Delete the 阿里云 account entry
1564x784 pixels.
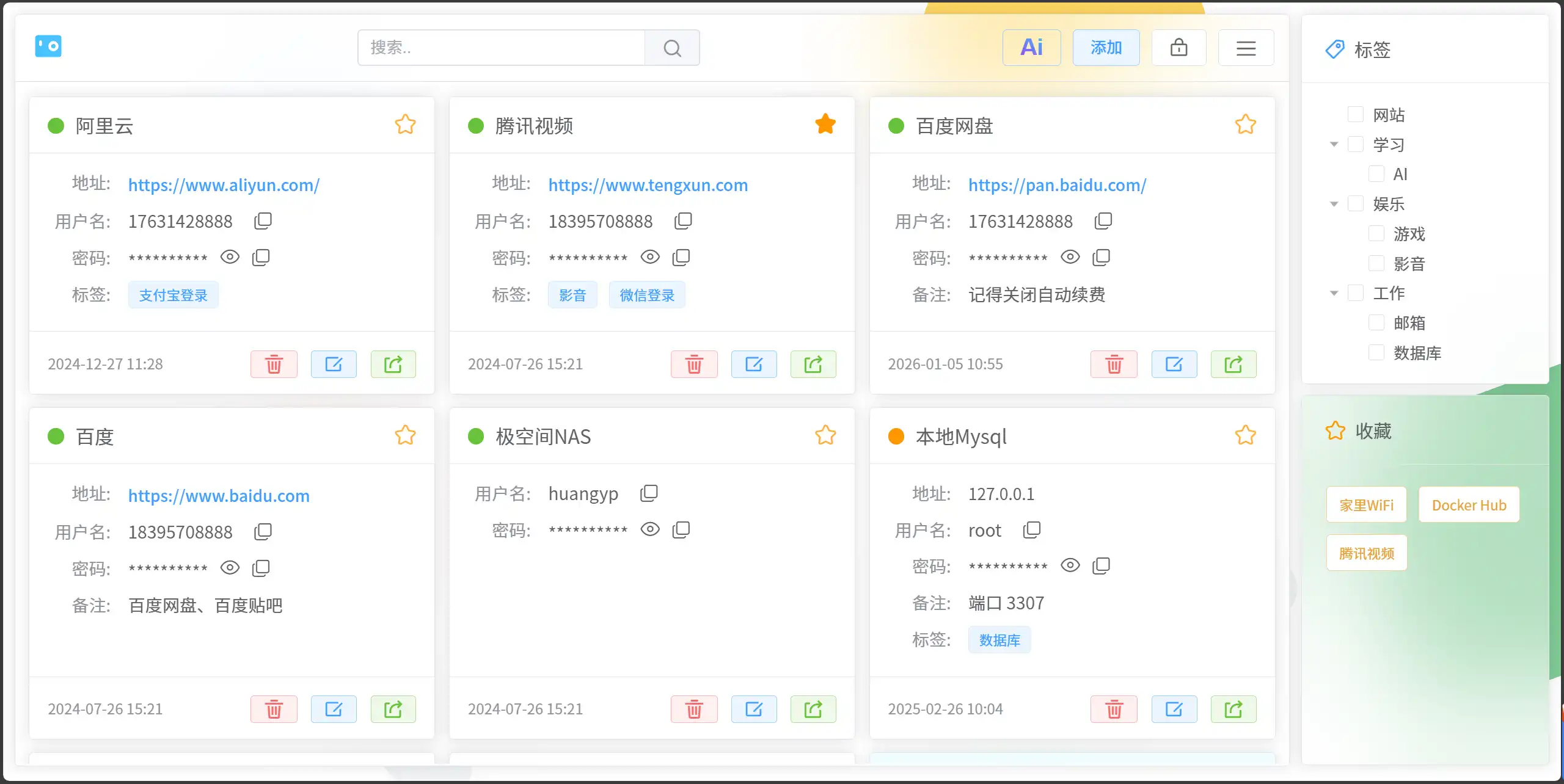point(274,365)
